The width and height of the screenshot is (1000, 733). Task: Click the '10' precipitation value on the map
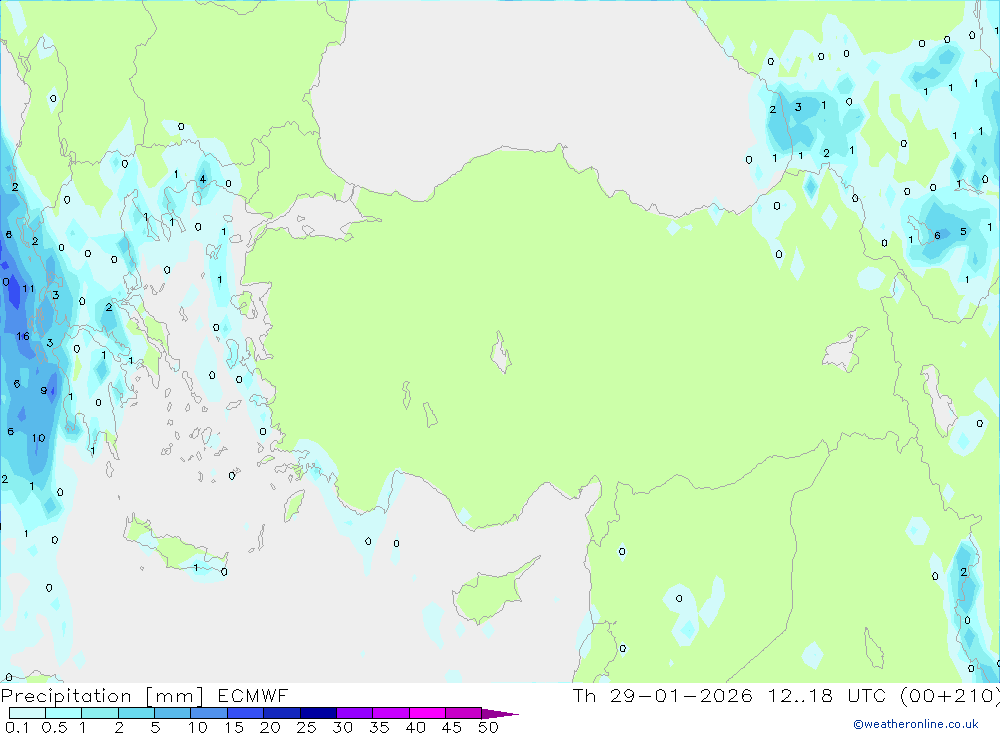tap(39, 438)
